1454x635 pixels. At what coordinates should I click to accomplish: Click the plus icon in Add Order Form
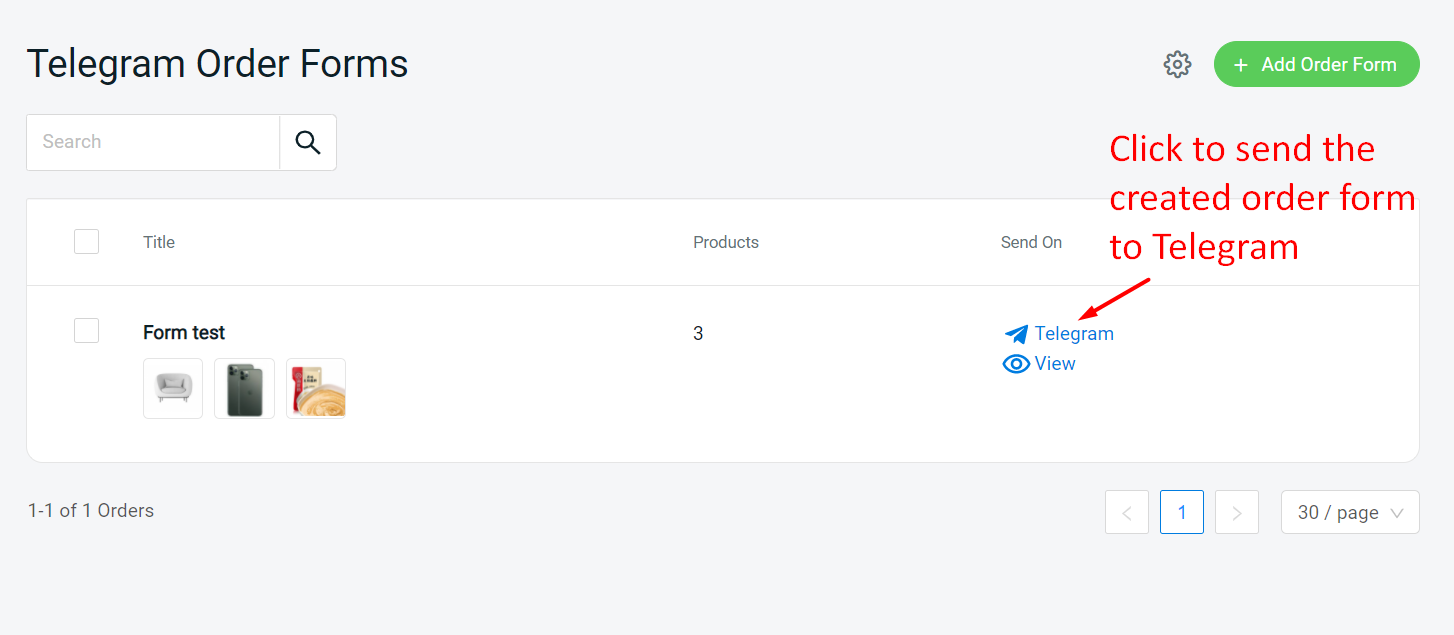tap(1241, 65)
